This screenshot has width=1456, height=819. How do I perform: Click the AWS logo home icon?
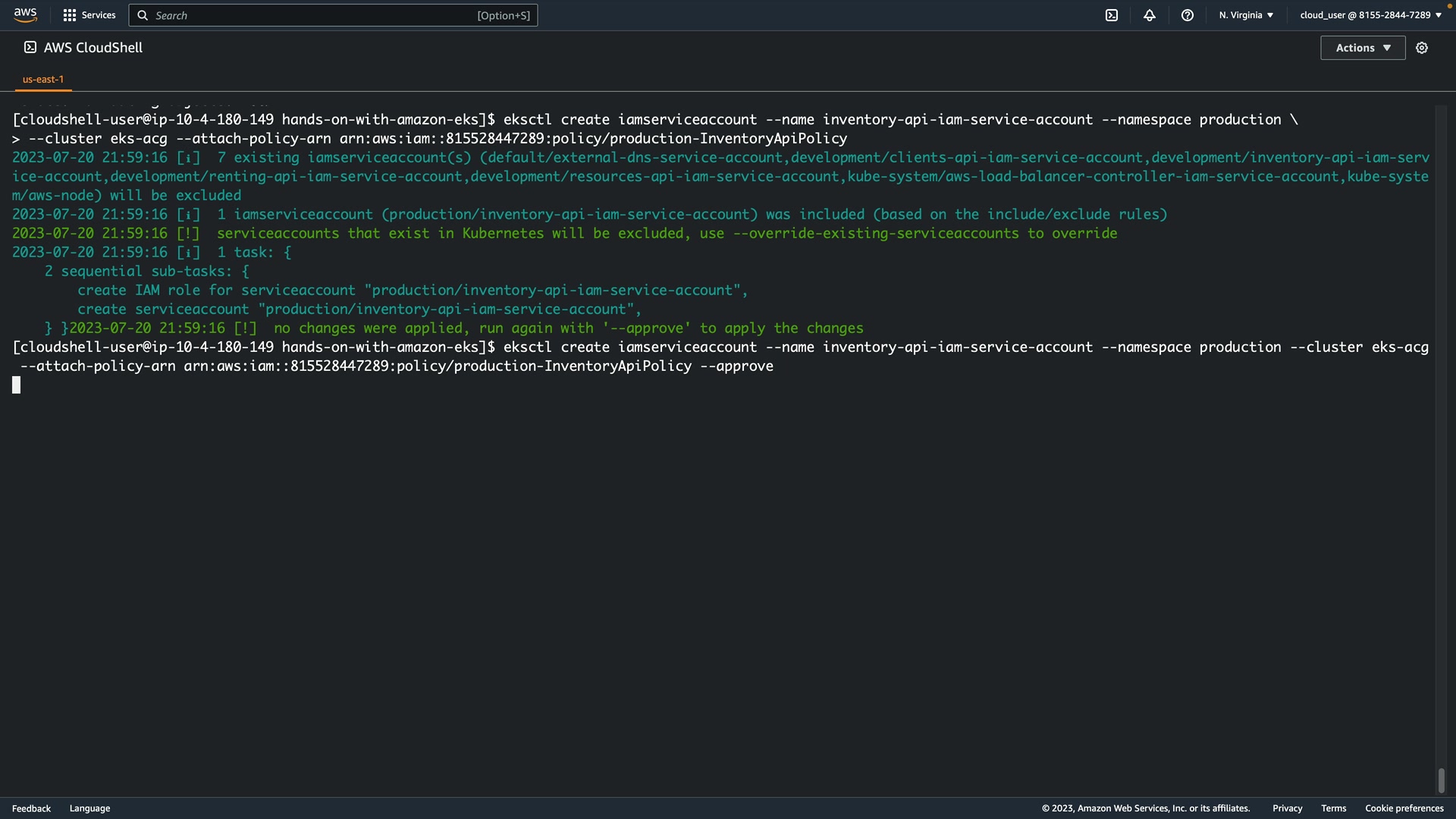tap(25, 15)
